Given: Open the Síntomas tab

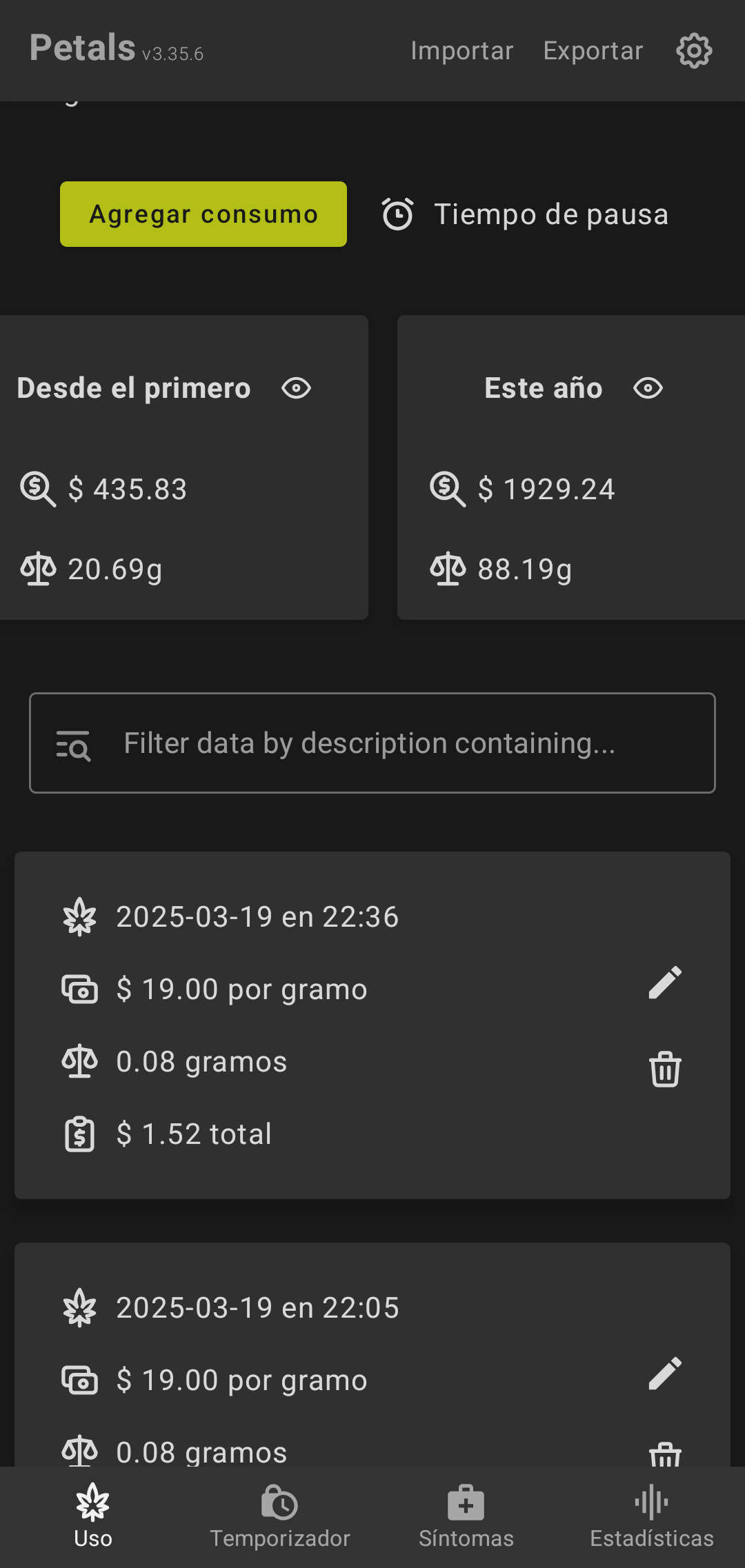Looking at the screenshot, I should [x=466, y=1517].
